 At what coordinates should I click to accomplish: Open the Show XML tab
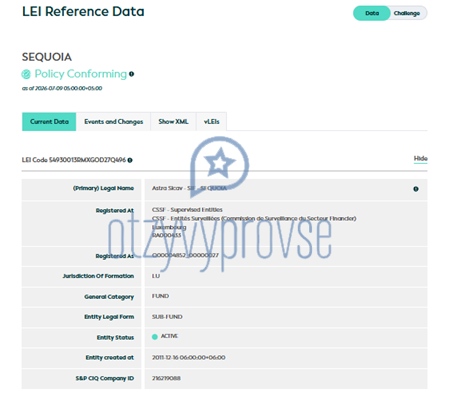tap(173, 122)
